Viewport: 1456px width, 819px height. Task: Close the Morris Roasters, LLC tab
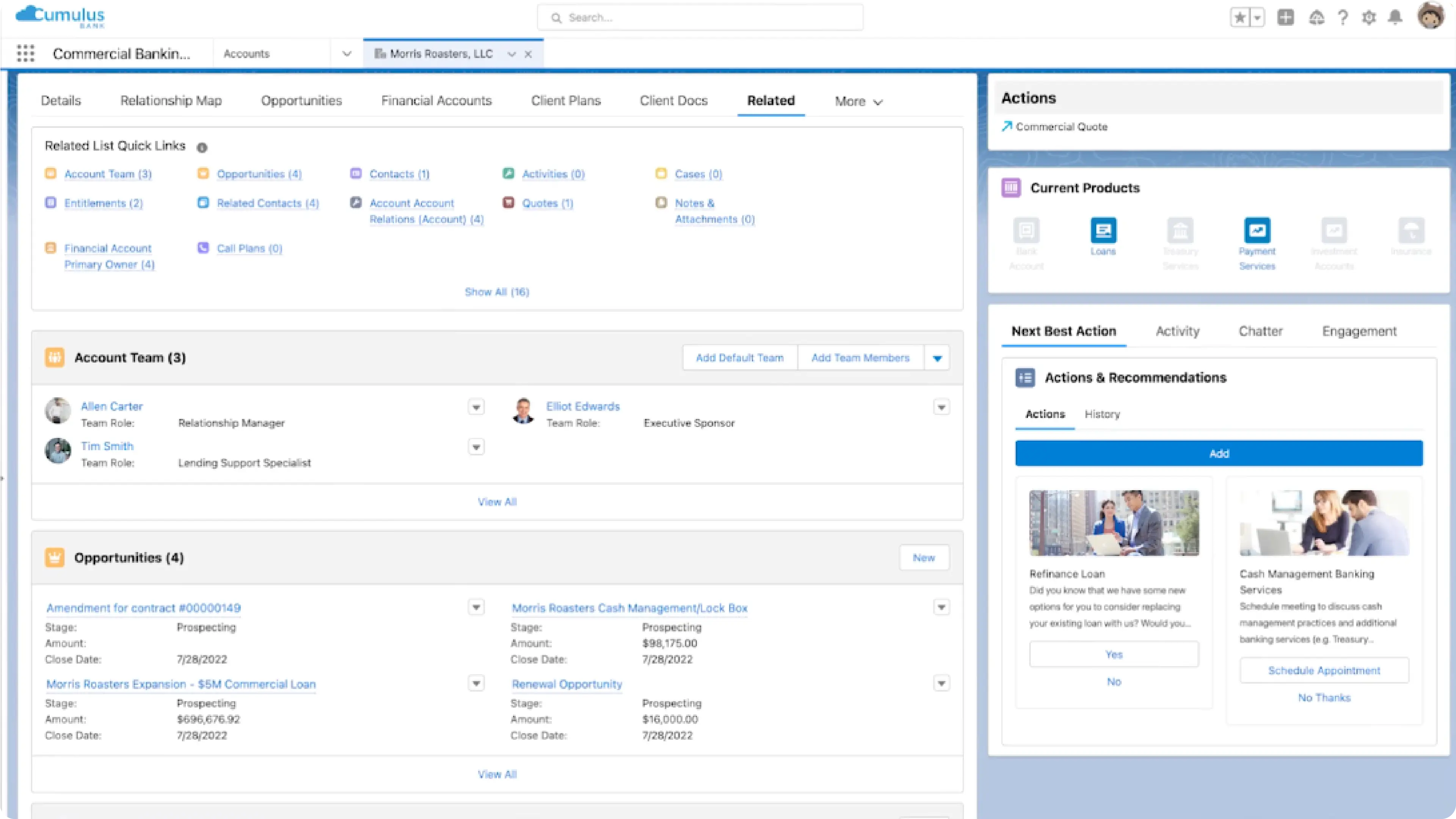coord(528,54)
